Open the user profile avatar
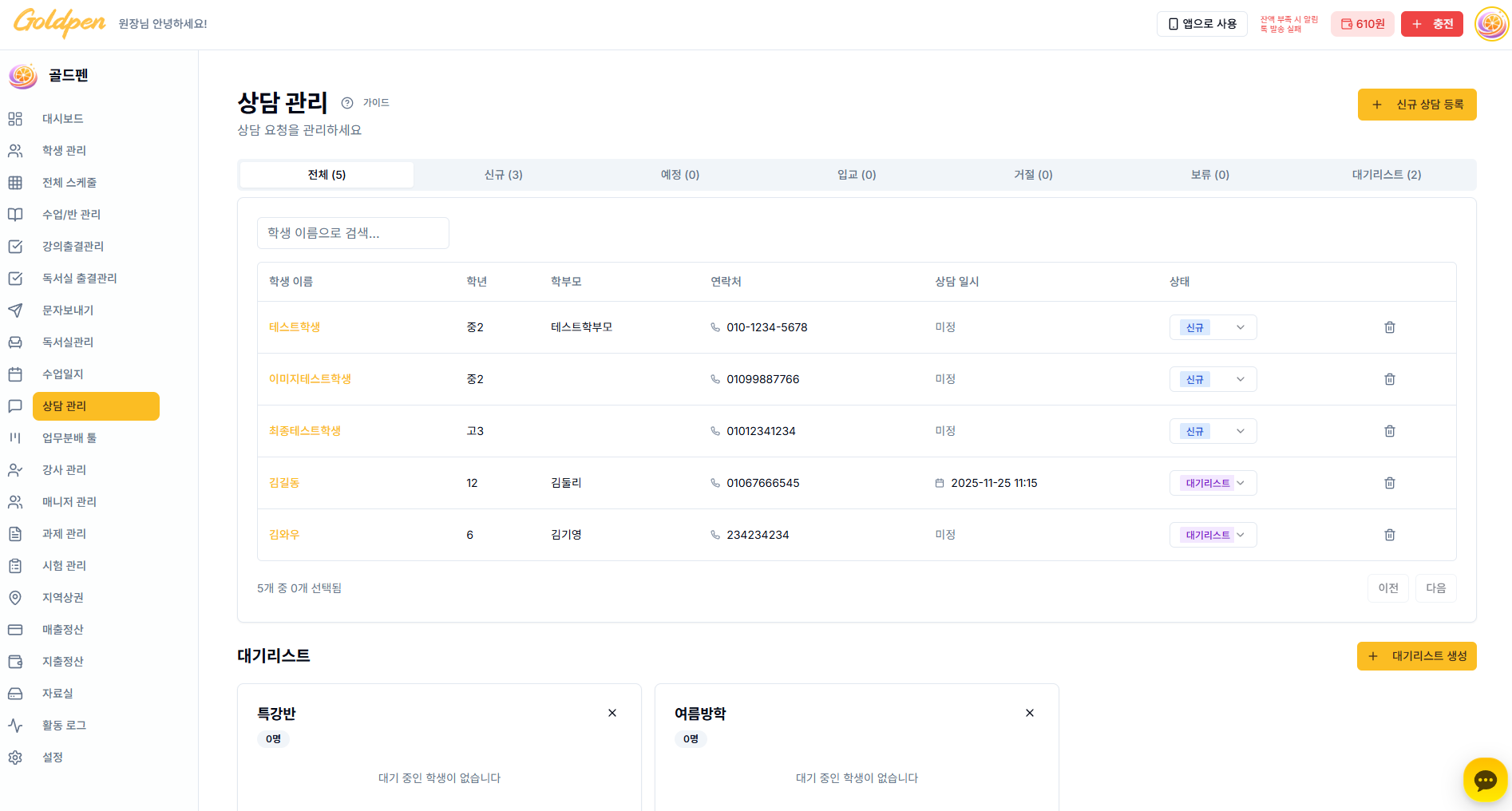The height and width of the screenshot is (811, 1512). [1491, 24]
